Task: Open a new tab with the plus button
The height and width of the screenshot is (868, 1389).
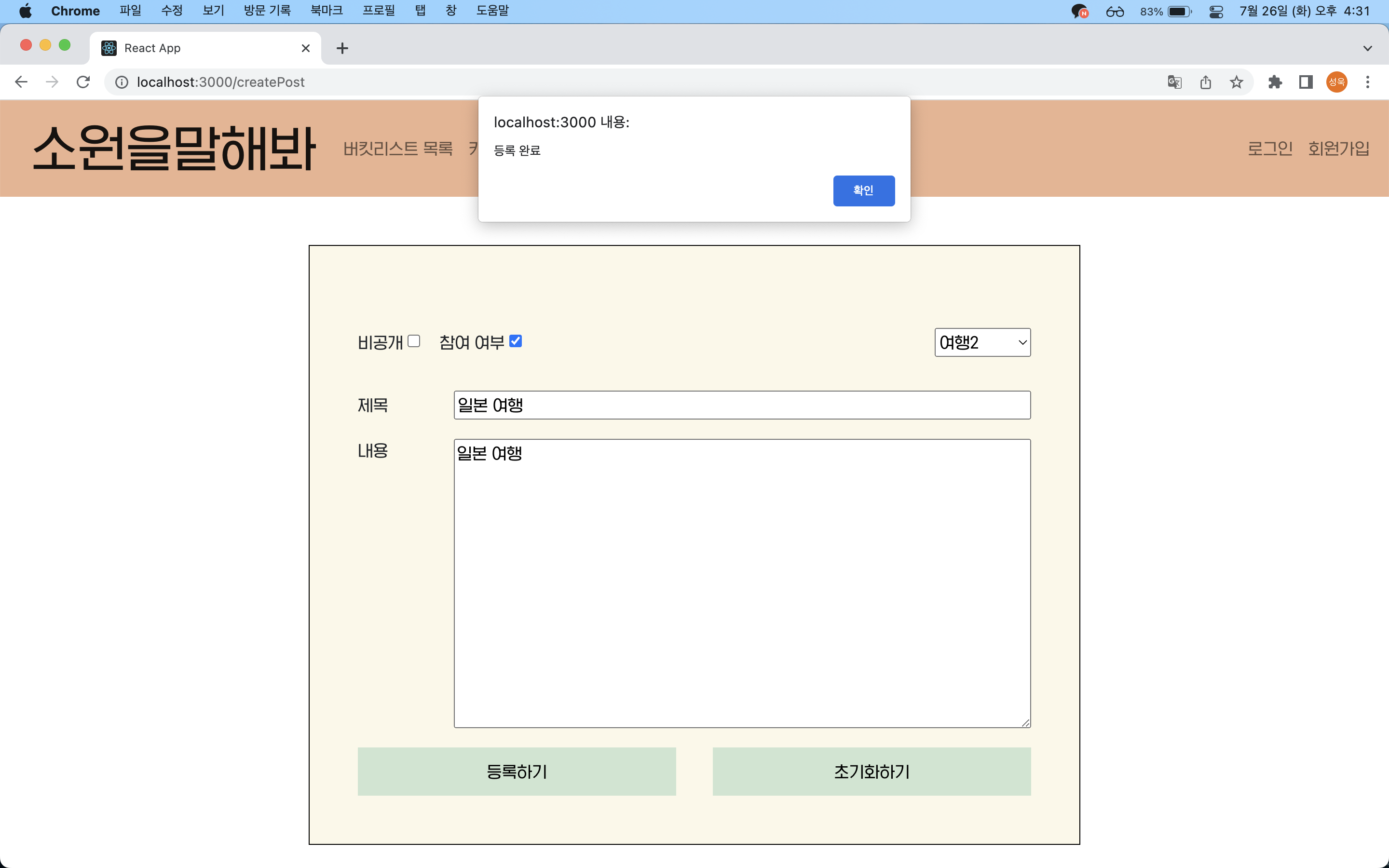Action: tap(342, 48)
